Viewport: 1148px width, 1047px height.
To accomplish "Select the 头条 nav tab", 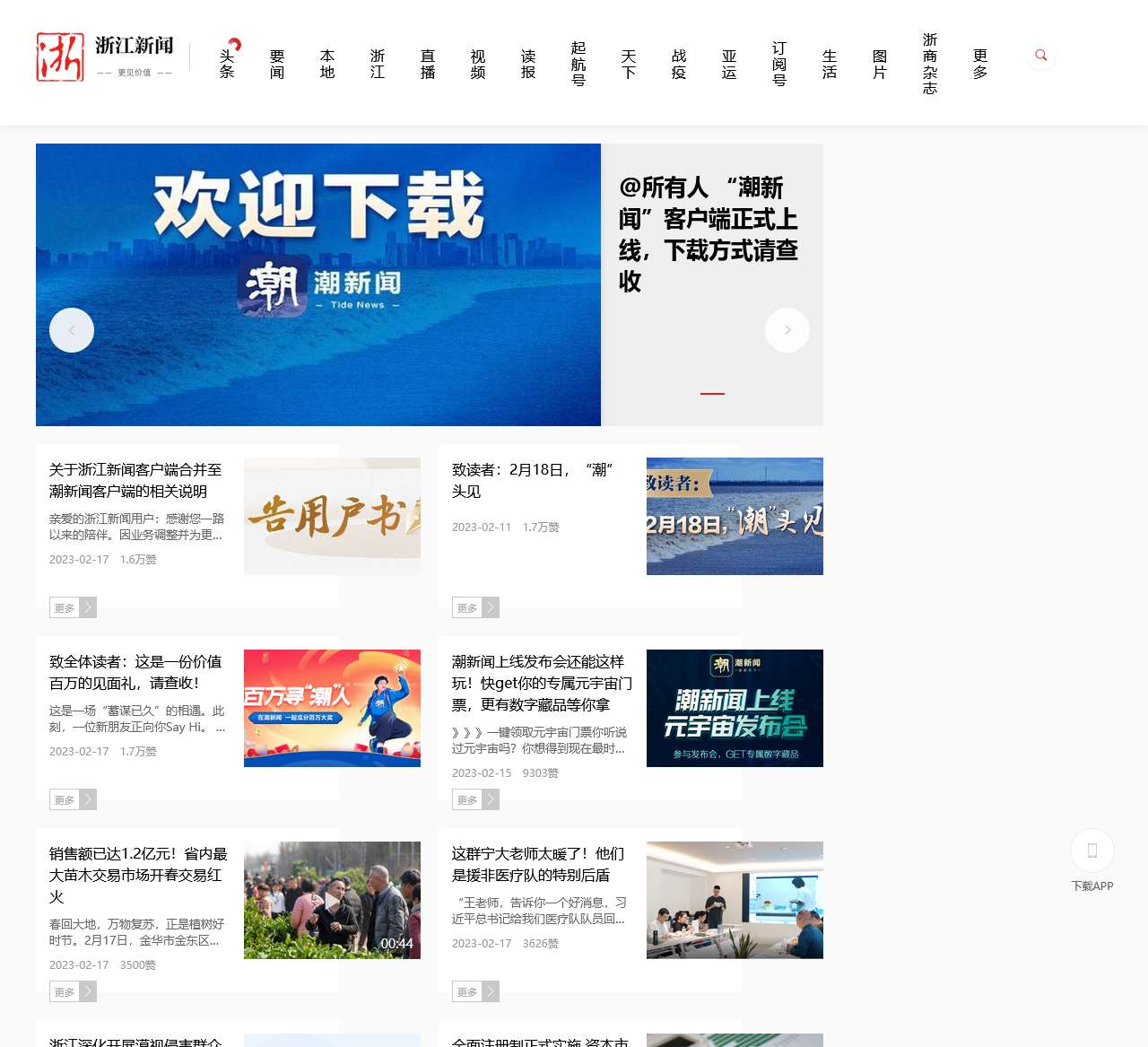I will tap(227, 64).
